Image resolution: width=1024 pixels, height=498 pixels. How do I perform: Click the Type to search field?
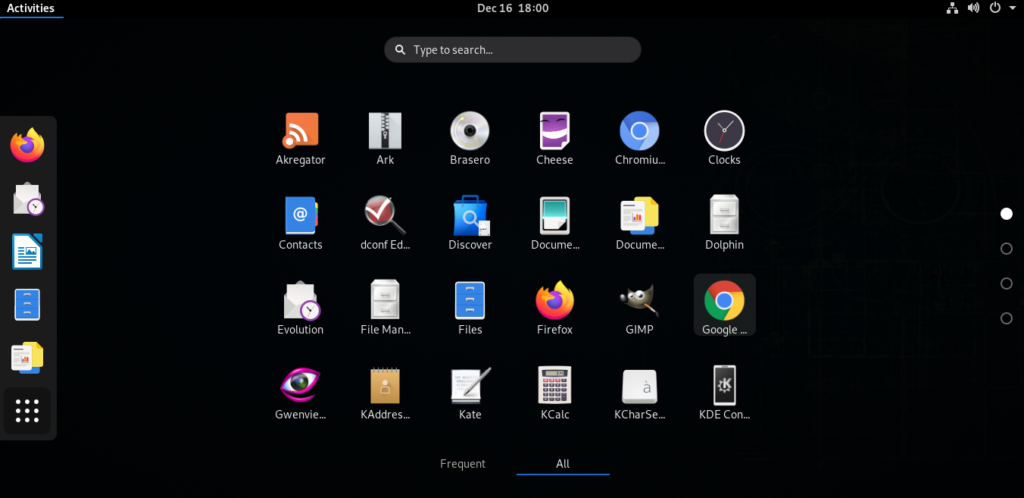pos(513,50)
